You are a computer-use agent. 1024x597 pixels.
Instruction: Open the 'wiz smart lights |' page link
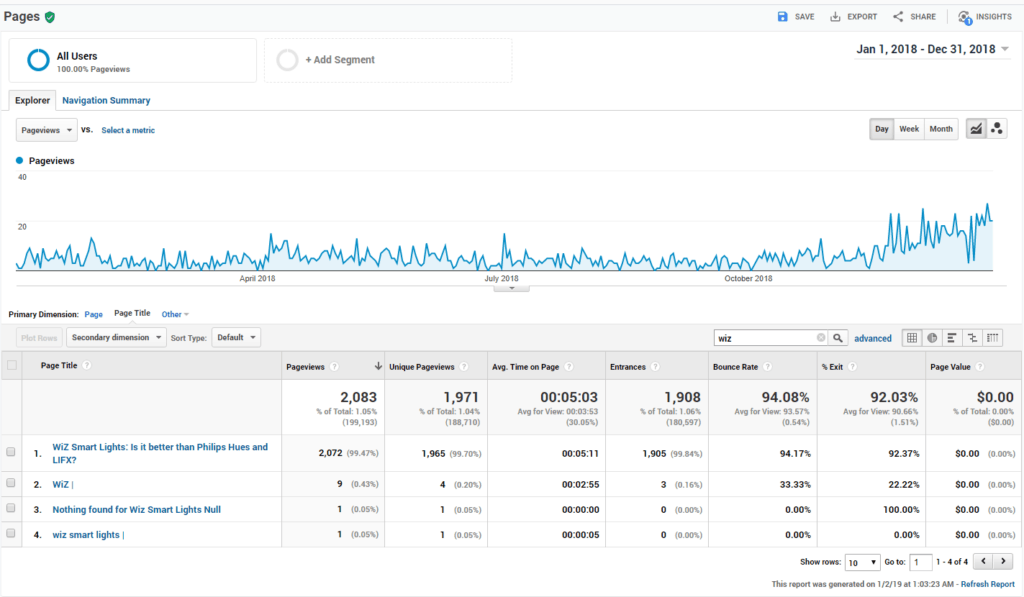(x=88, y=535)
